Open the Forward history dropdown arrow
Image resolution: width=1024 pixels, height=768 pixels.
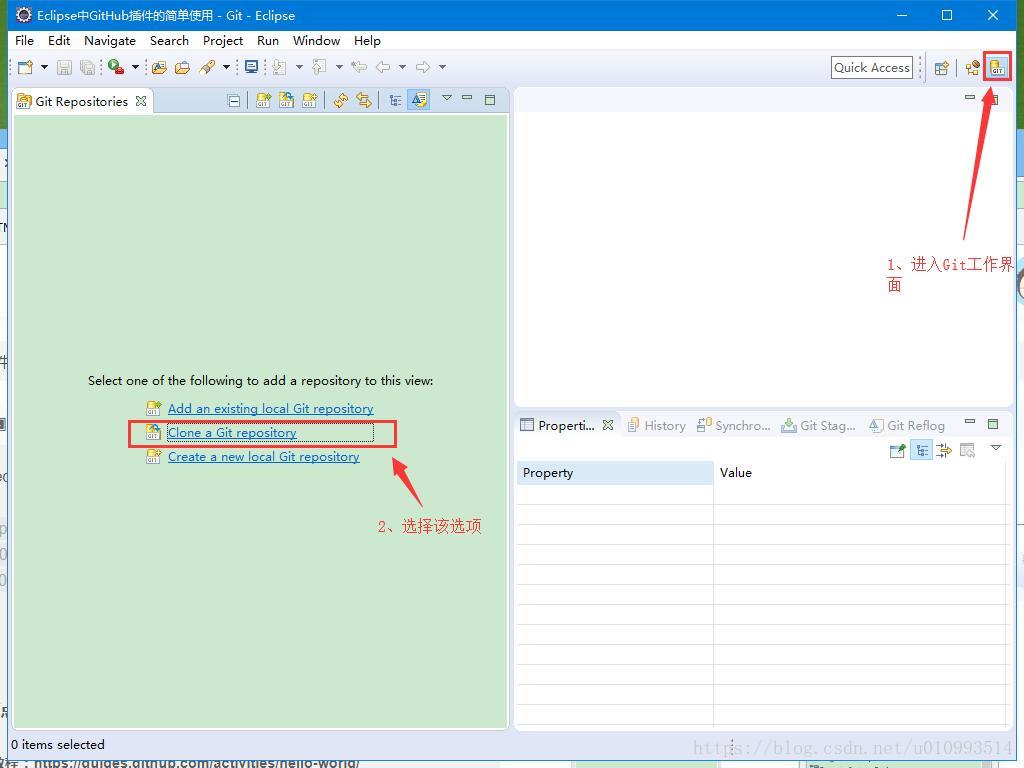tap(442, 67)
